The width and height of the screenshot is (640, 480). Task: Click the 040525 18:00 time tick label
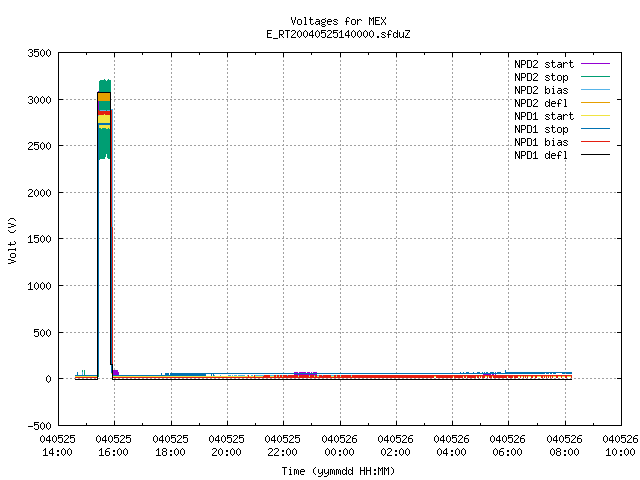[170, 446]
